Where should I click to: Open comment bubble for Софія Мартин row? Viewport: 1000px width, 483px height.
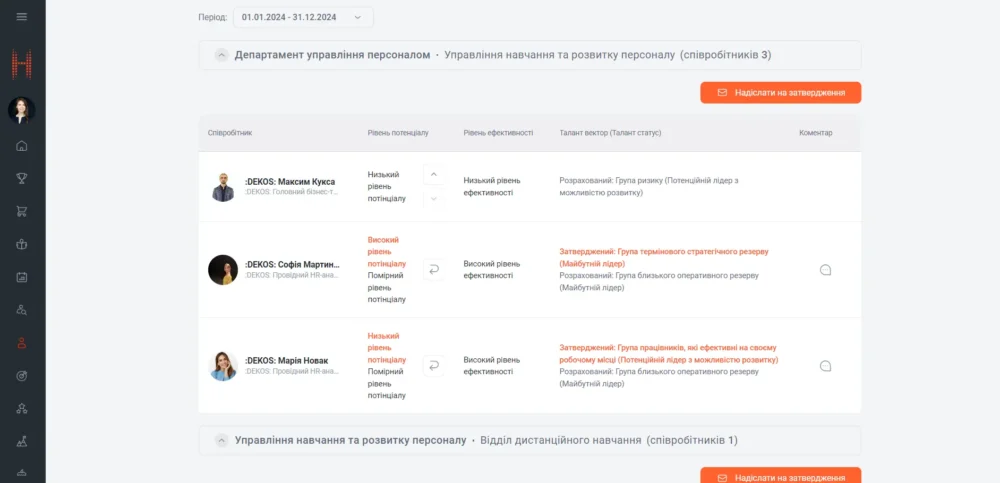[x=825, y=270]
